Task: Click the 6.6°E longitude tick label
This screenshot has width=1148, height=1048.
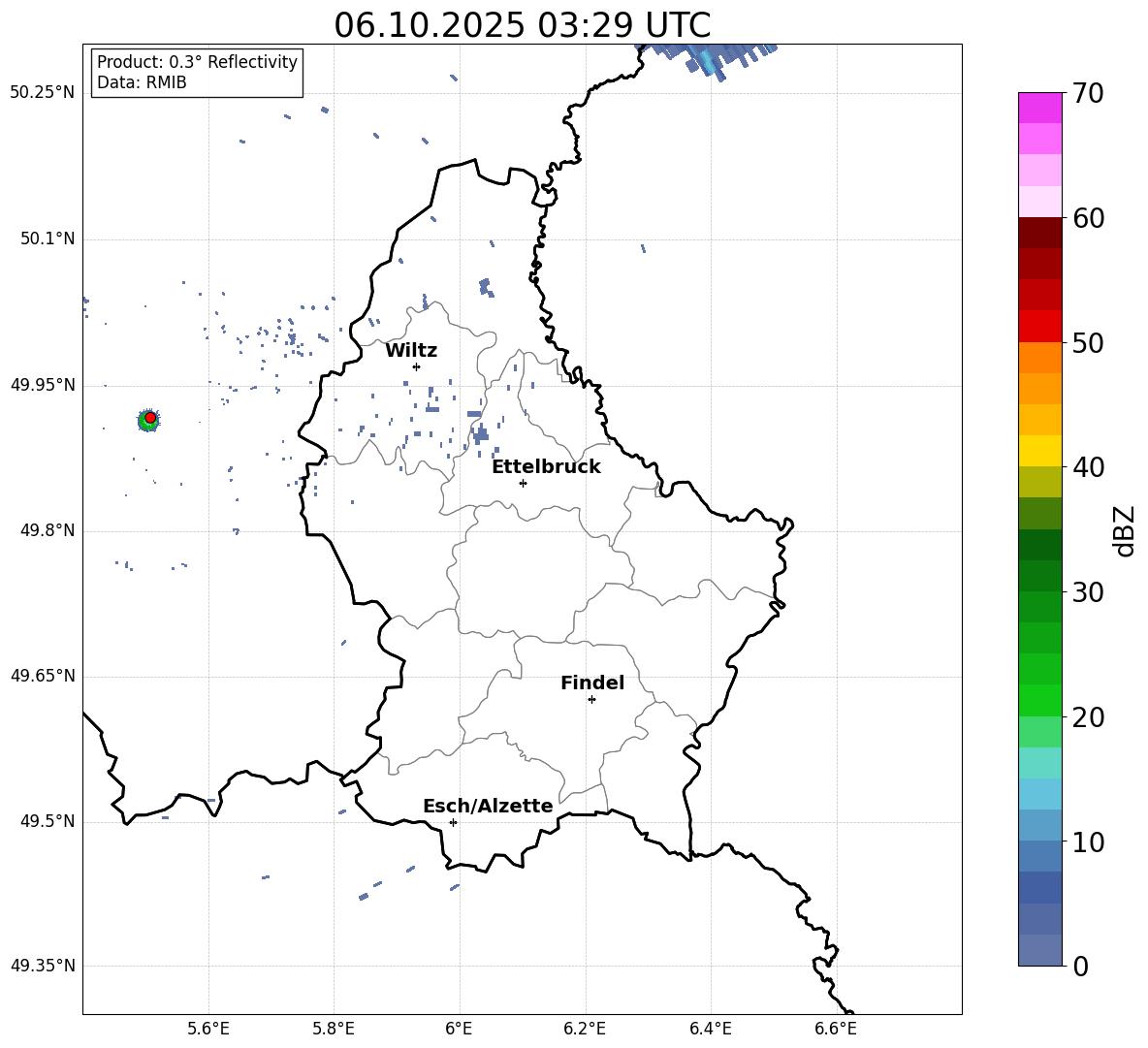Action: point(836,1029)
